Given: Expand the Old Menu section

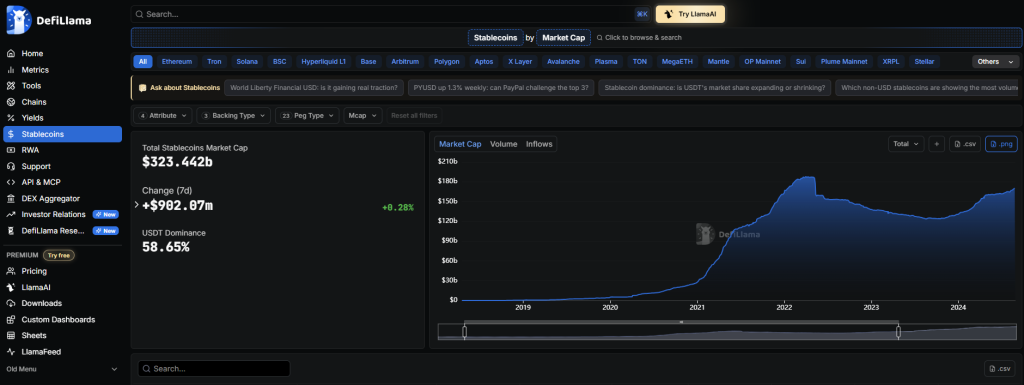Looking at the screenshot, I should point(62,369).
